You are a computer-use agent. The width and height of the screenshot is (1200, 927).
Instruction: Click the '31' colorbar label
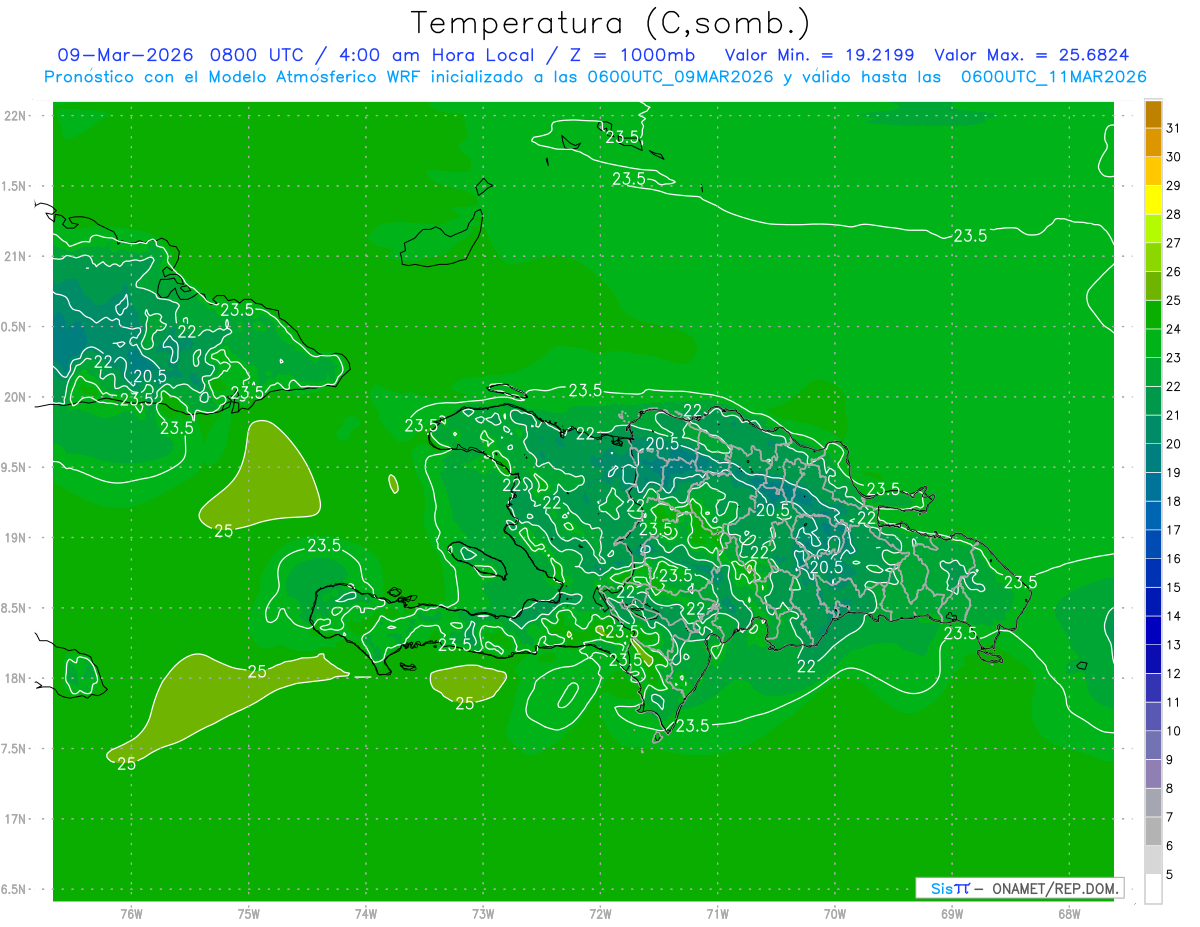pos(1173,128)
